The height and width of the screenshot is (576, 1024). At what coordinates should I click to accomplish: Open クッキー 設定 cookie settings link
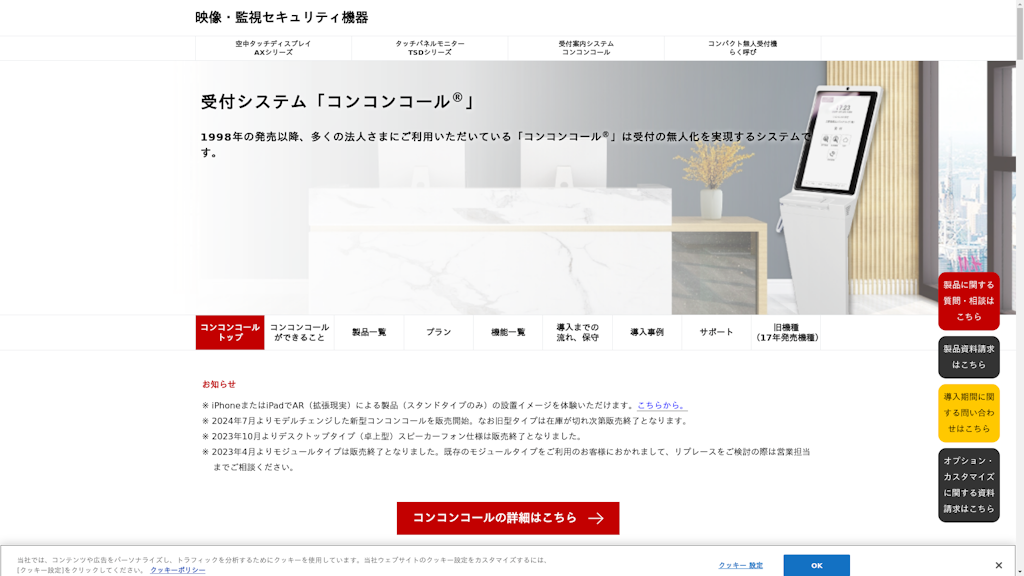(740, 565)
